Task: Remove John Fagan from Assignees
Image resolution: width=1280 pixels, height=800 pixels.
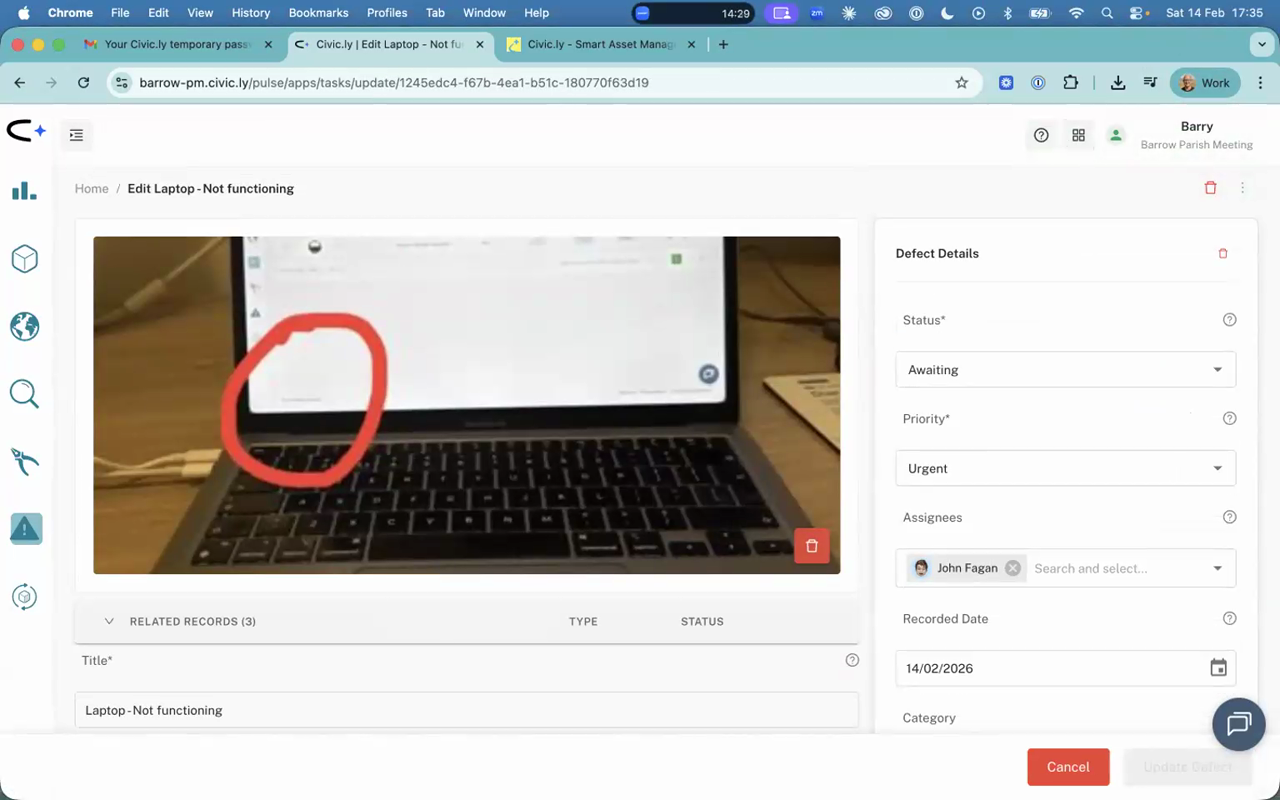Action: (1012, 567)
